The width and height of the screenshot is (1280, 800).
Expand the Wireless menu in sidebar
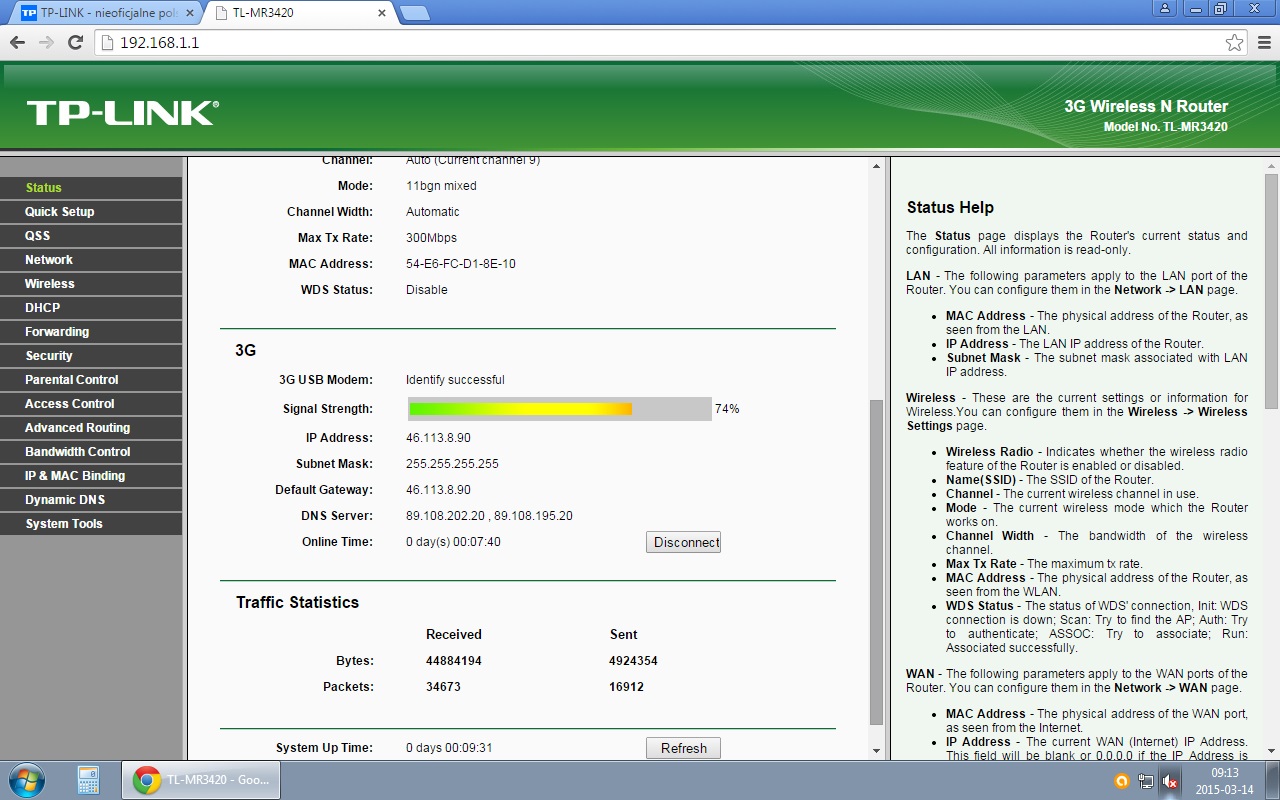(50, 284)
